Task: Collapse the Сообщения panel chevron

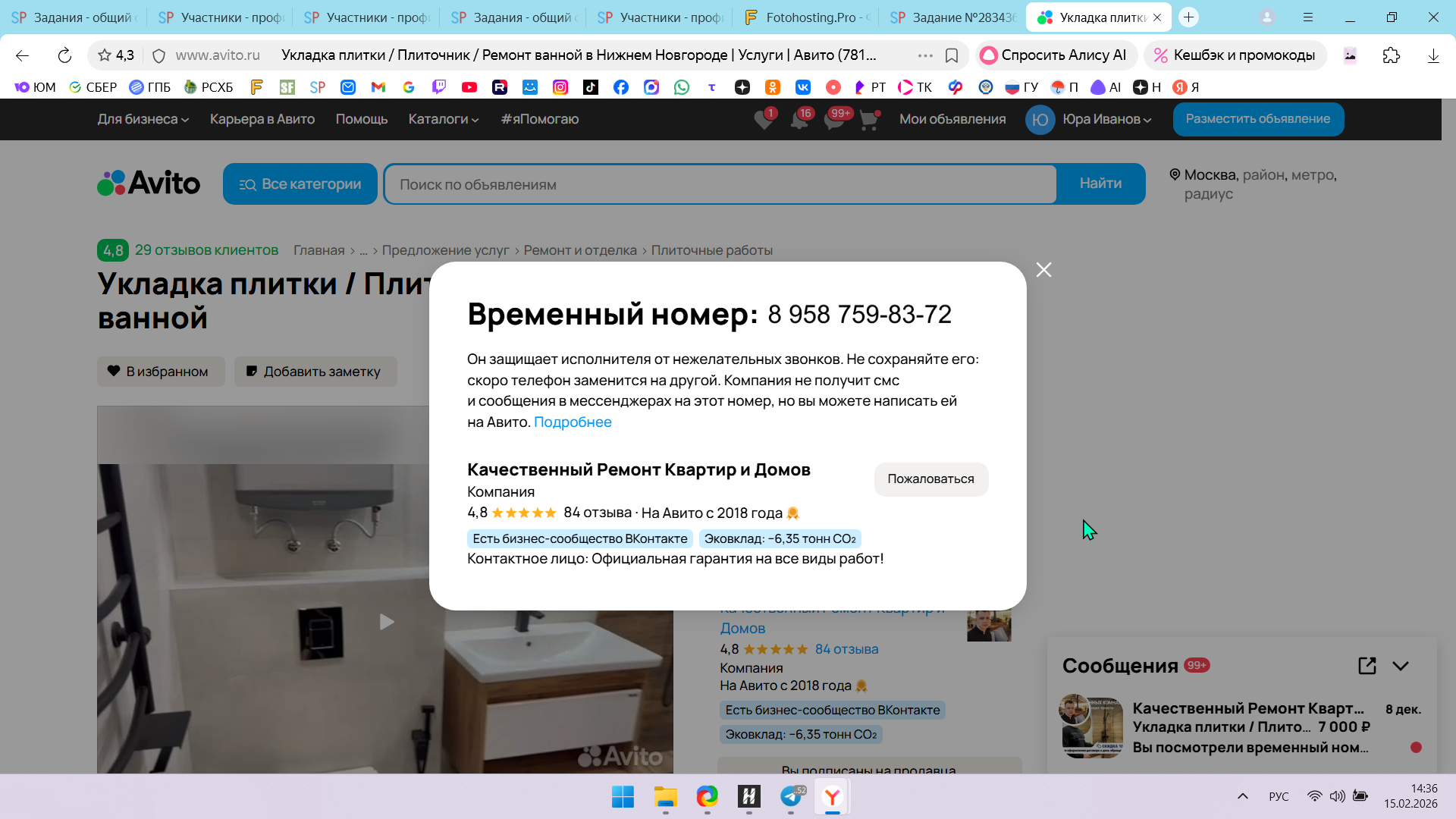Action: (x=1401, y=666)
